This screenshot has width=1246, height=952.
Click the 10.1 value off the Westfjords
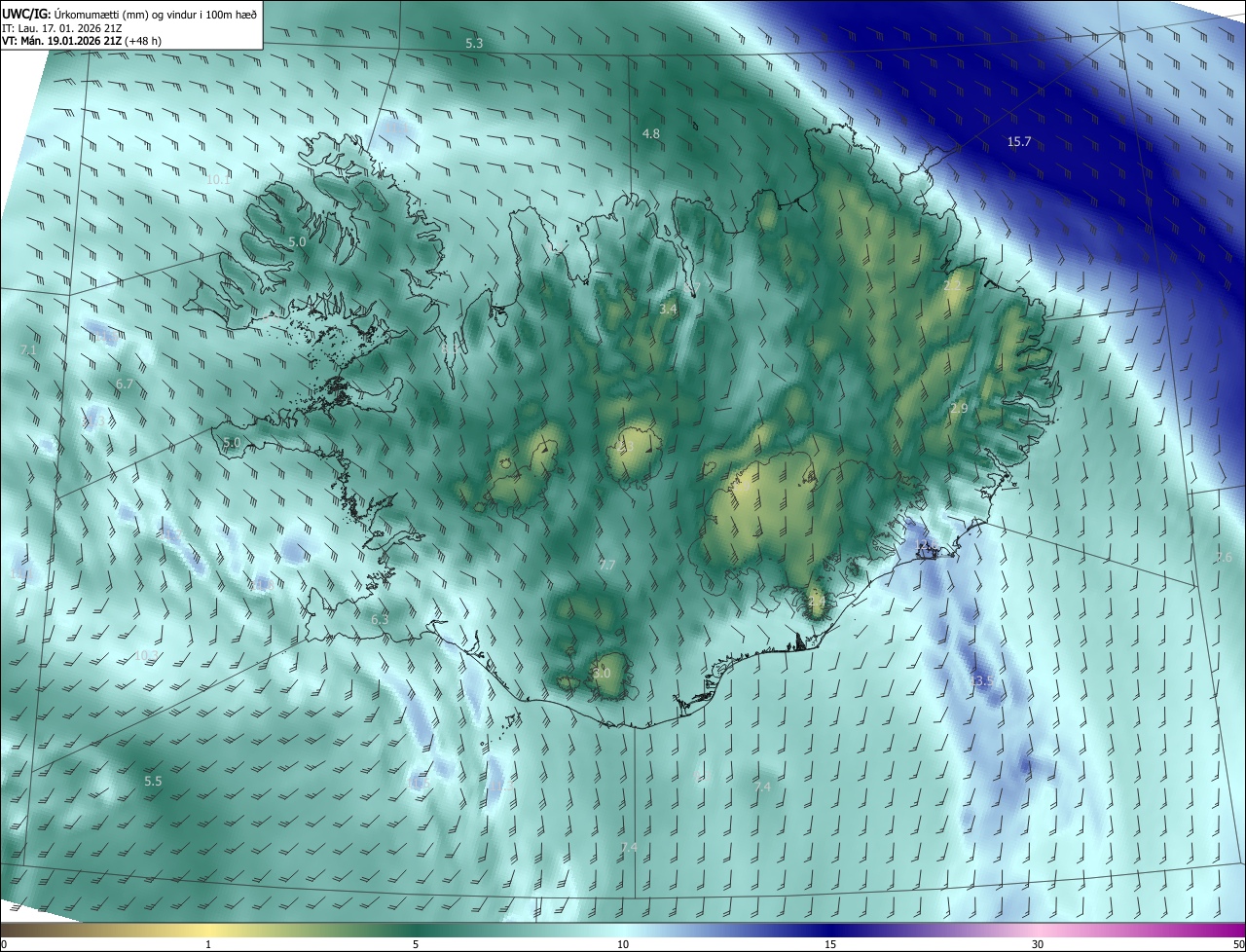(x=219, y=179)
